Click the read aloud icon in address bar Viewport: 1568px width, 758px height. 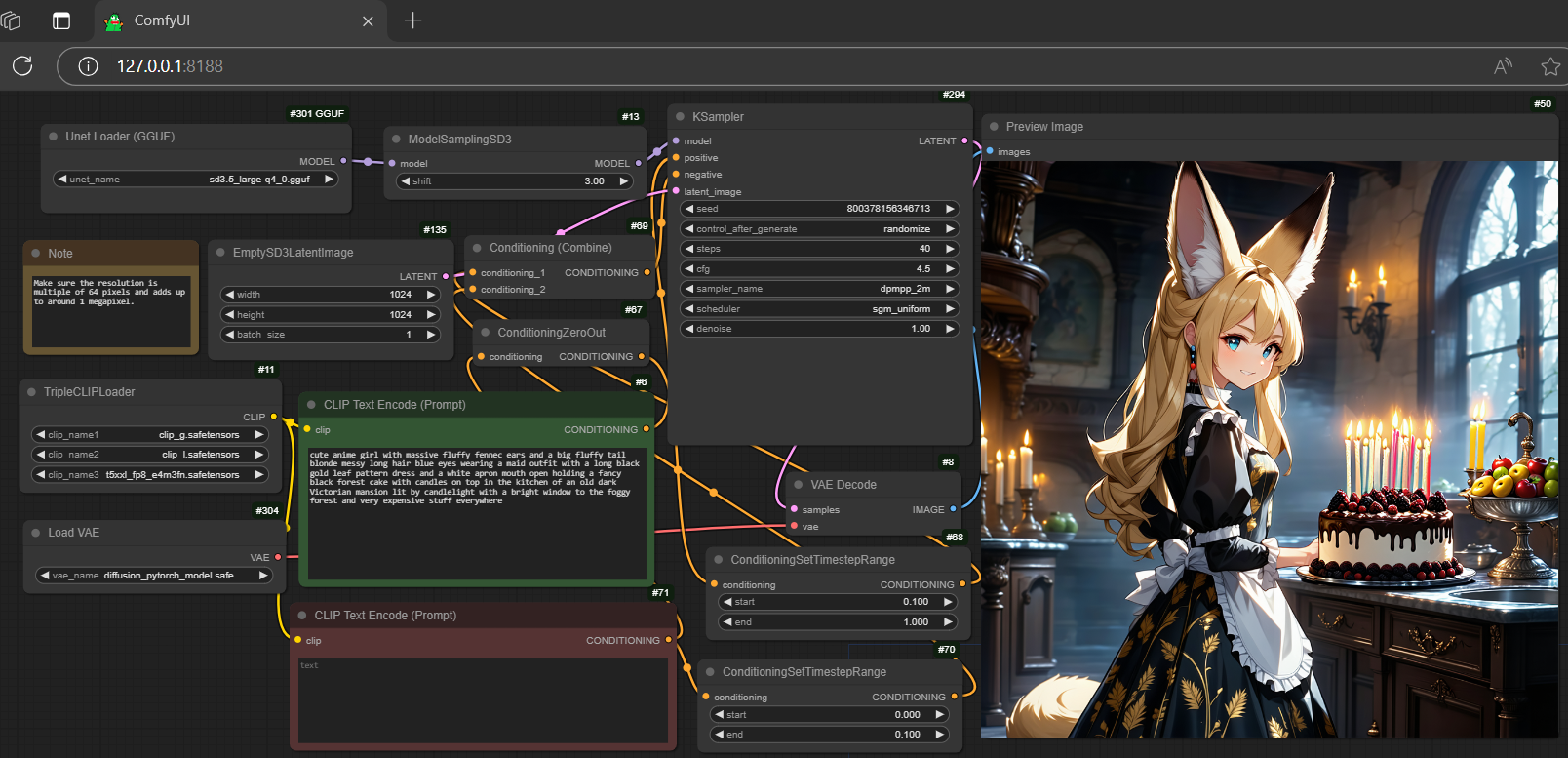coord(1503,66)
